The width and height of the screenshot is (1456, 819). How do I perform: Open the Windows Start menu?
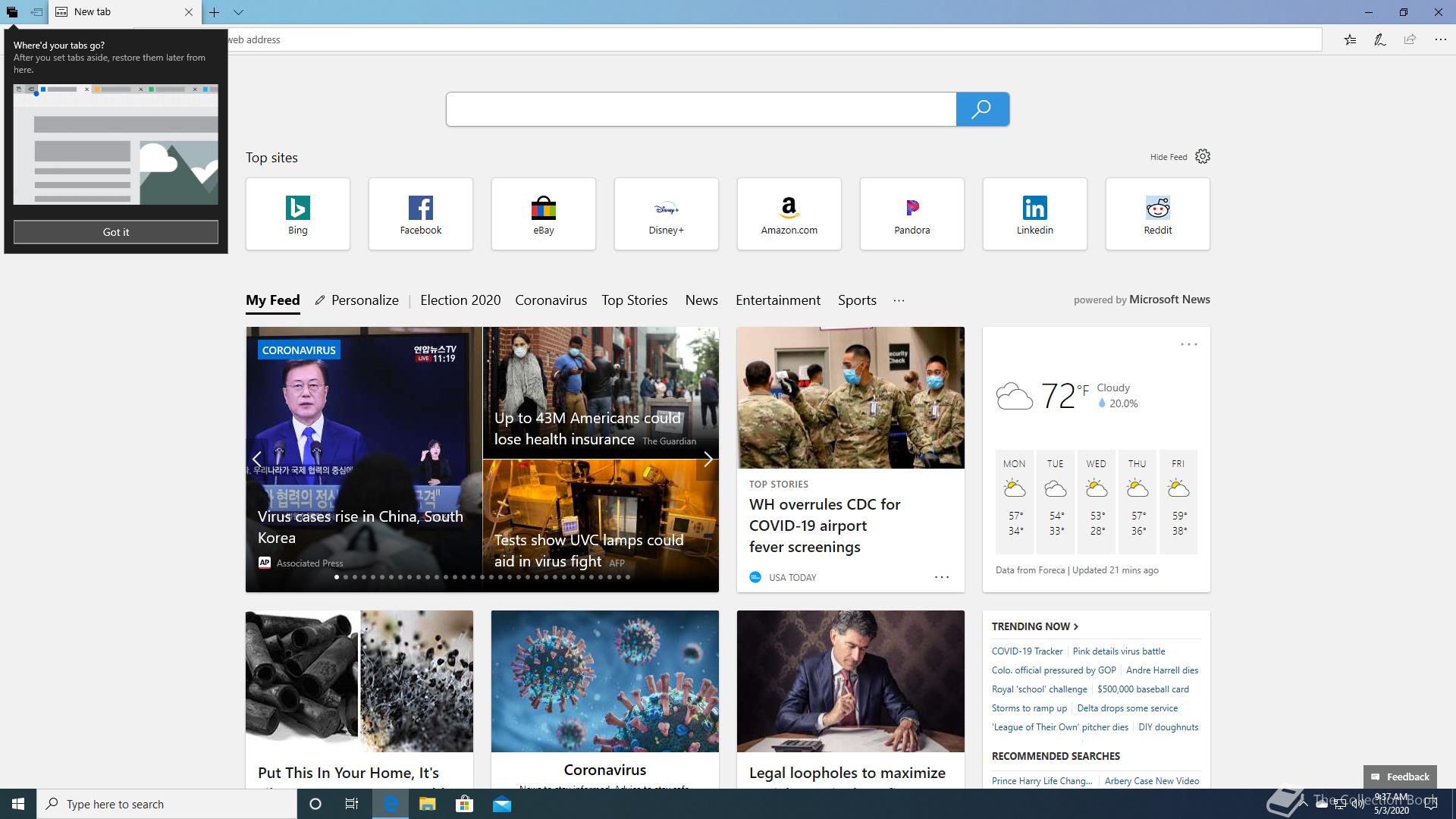tap(18, 804)
